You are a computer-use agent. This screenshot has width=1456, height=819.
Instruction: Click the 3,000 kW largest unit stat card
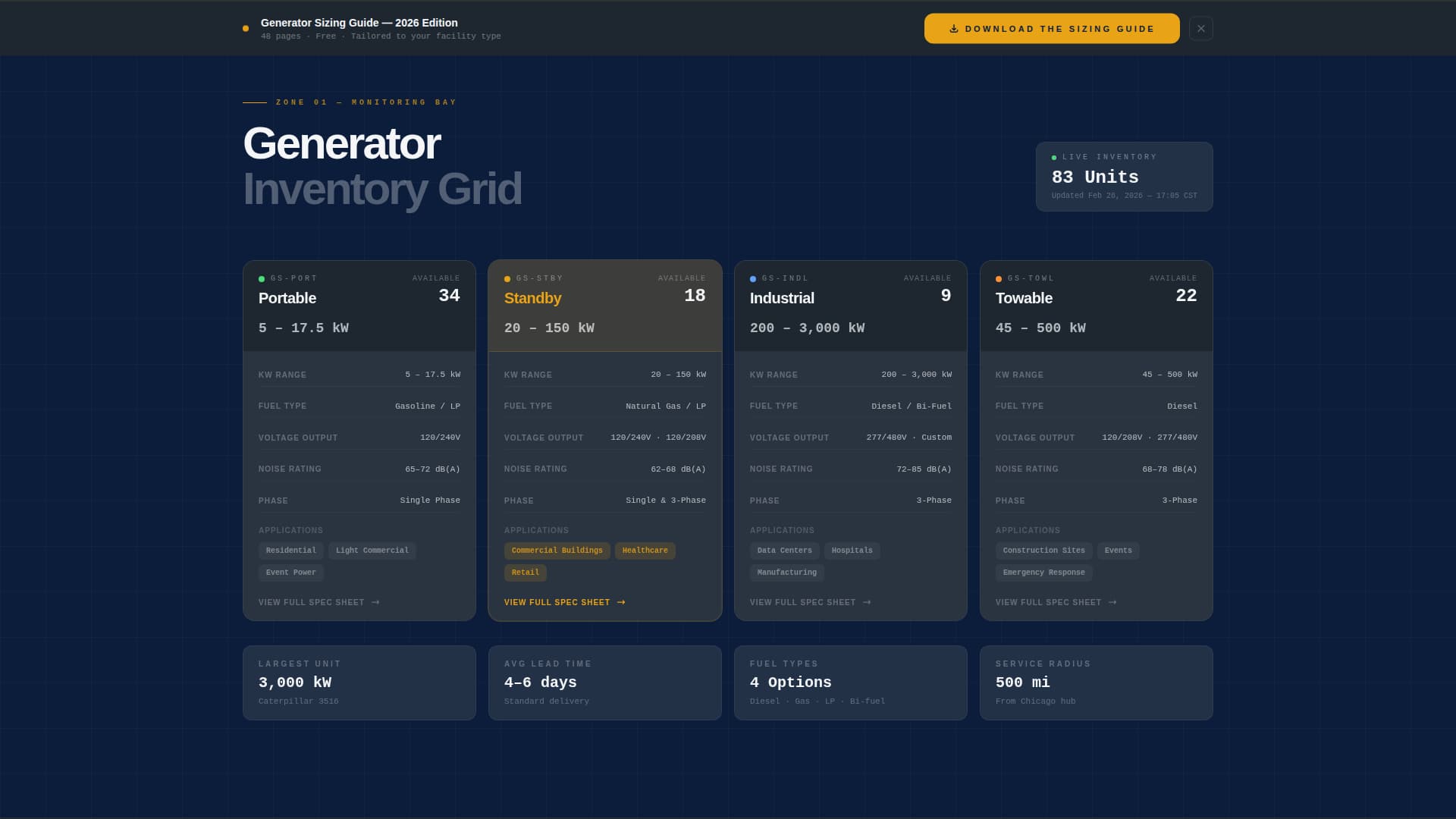click(x=359, y=682)
